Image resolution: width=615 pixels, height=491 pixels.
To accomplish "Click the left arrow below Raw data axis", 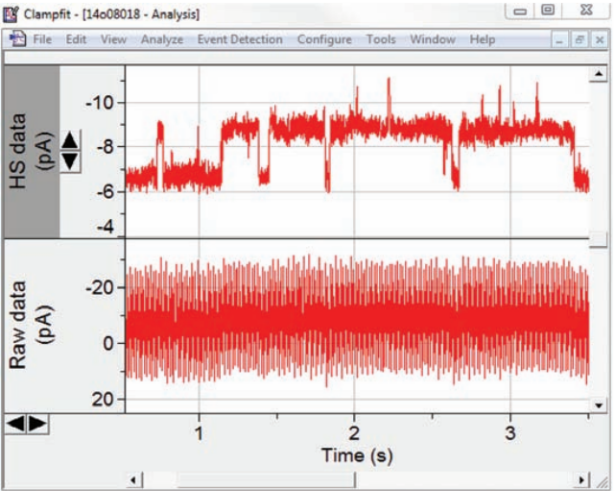I will pos(15,424).
